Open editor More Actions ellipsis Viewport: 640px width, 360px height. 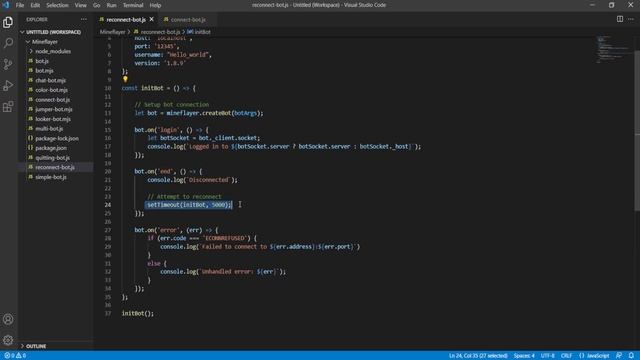[631, 19]
